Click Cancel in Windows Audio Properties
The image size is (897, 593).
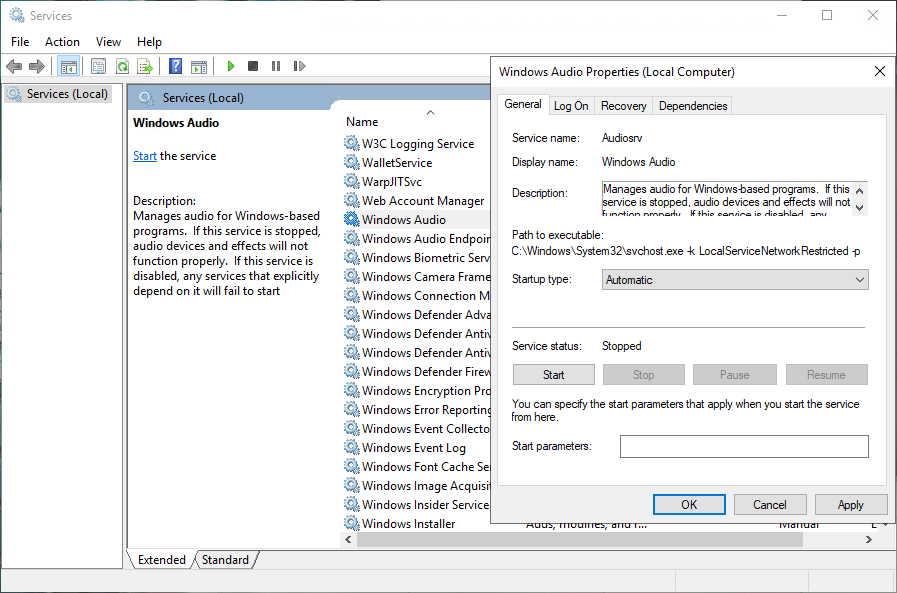pyautogui.click(x=770, y=504)
